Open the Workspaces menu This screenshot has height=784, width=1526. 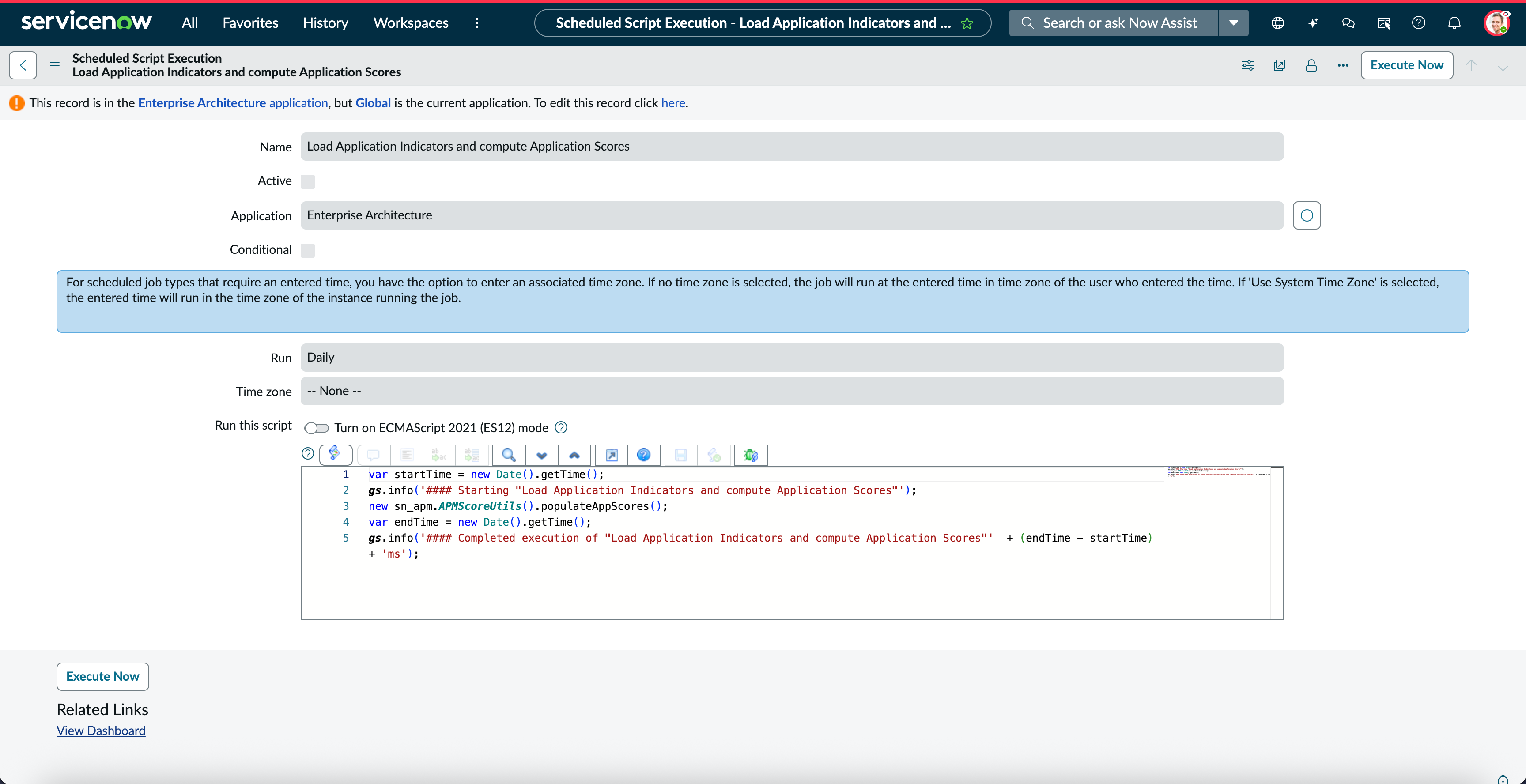coord(411,23)
